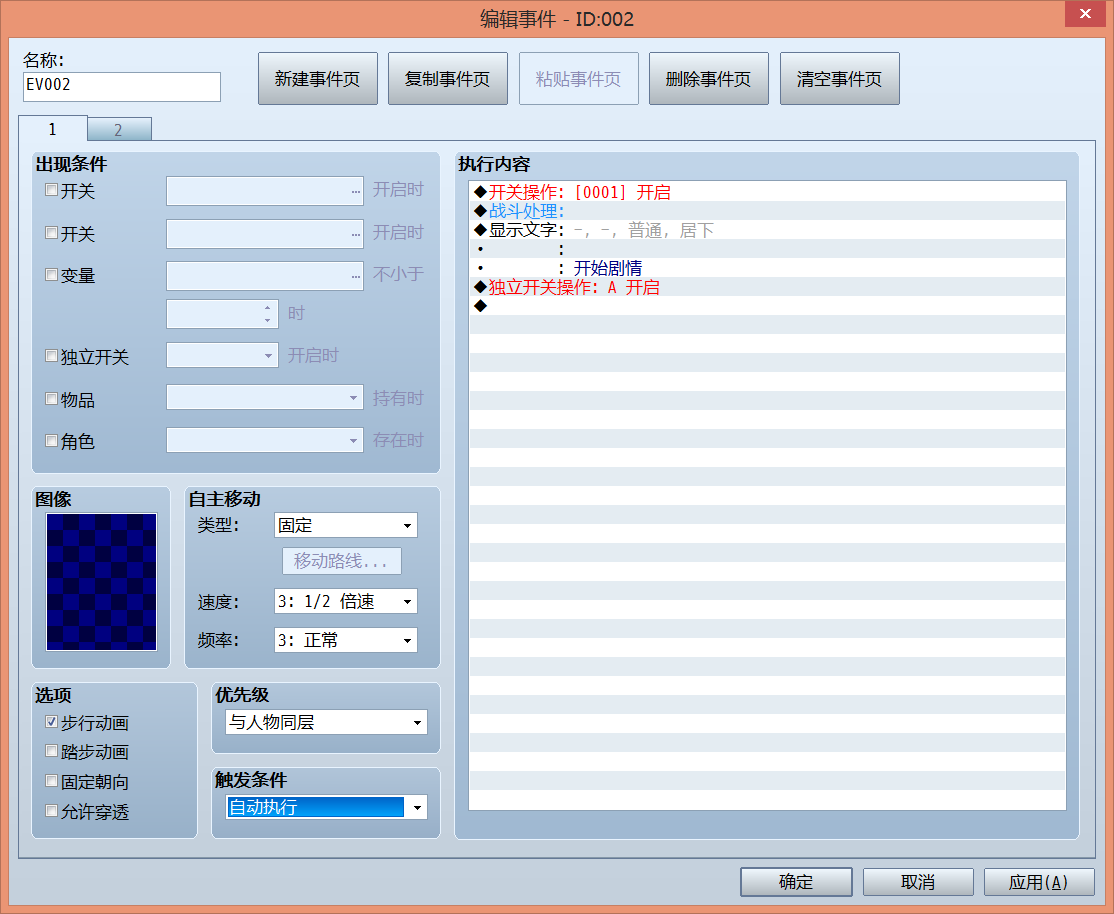Open the 角色 selection dropdown
1114x914 pixels.
tap(264, 440)
